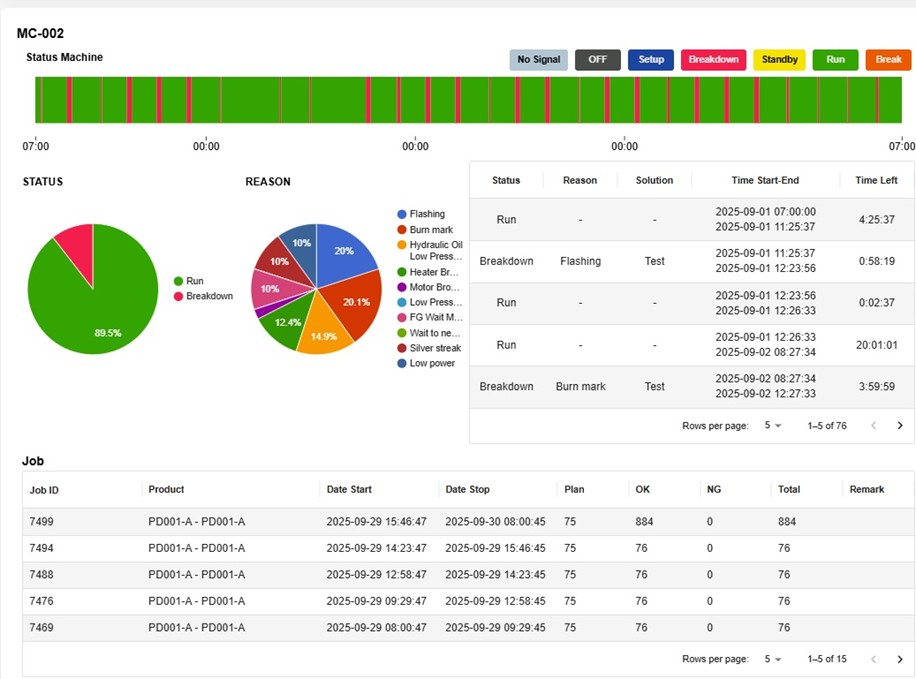This screenshot has width=916, height=679.
Task: Click the Burn mark legend marker
Action: 402,230
